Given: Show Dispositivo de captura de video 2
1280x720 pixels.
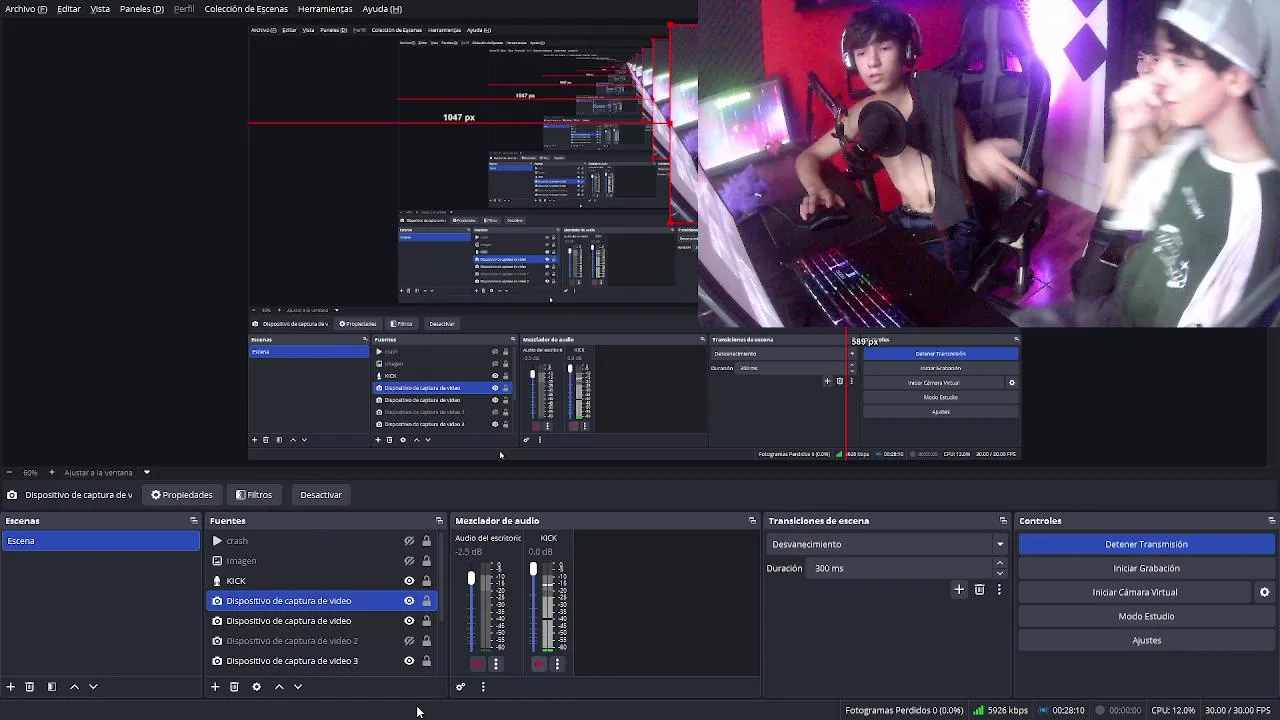Looking at the screenshot, I should point(409,641).
